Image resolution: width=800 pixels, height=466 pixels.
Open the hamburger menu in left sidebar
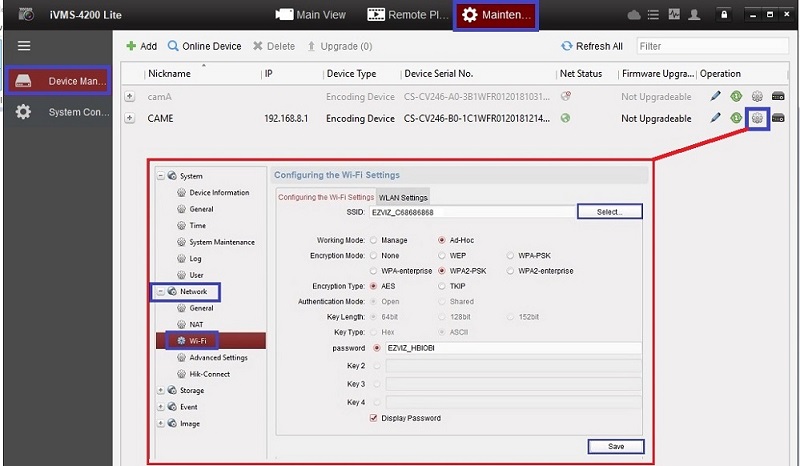24,46
